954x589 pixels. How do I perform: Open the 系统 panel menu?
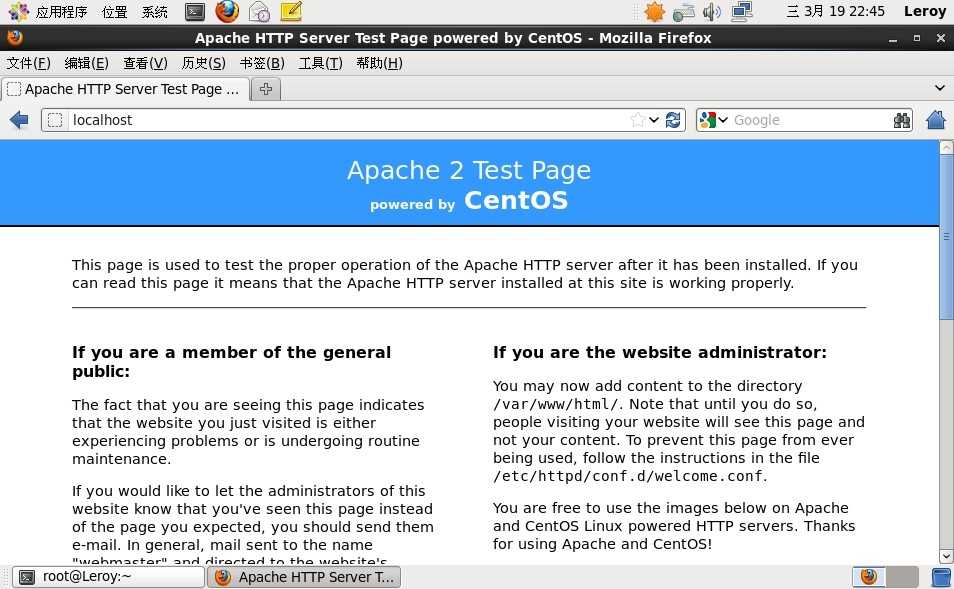155,12
